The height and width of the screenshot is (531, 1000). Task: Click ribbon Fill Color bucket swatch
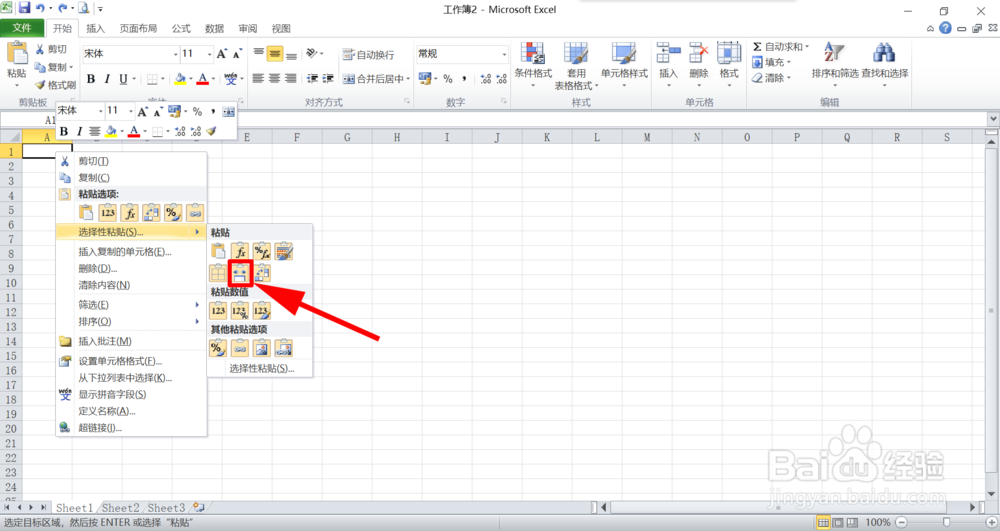tap(180, 78)
